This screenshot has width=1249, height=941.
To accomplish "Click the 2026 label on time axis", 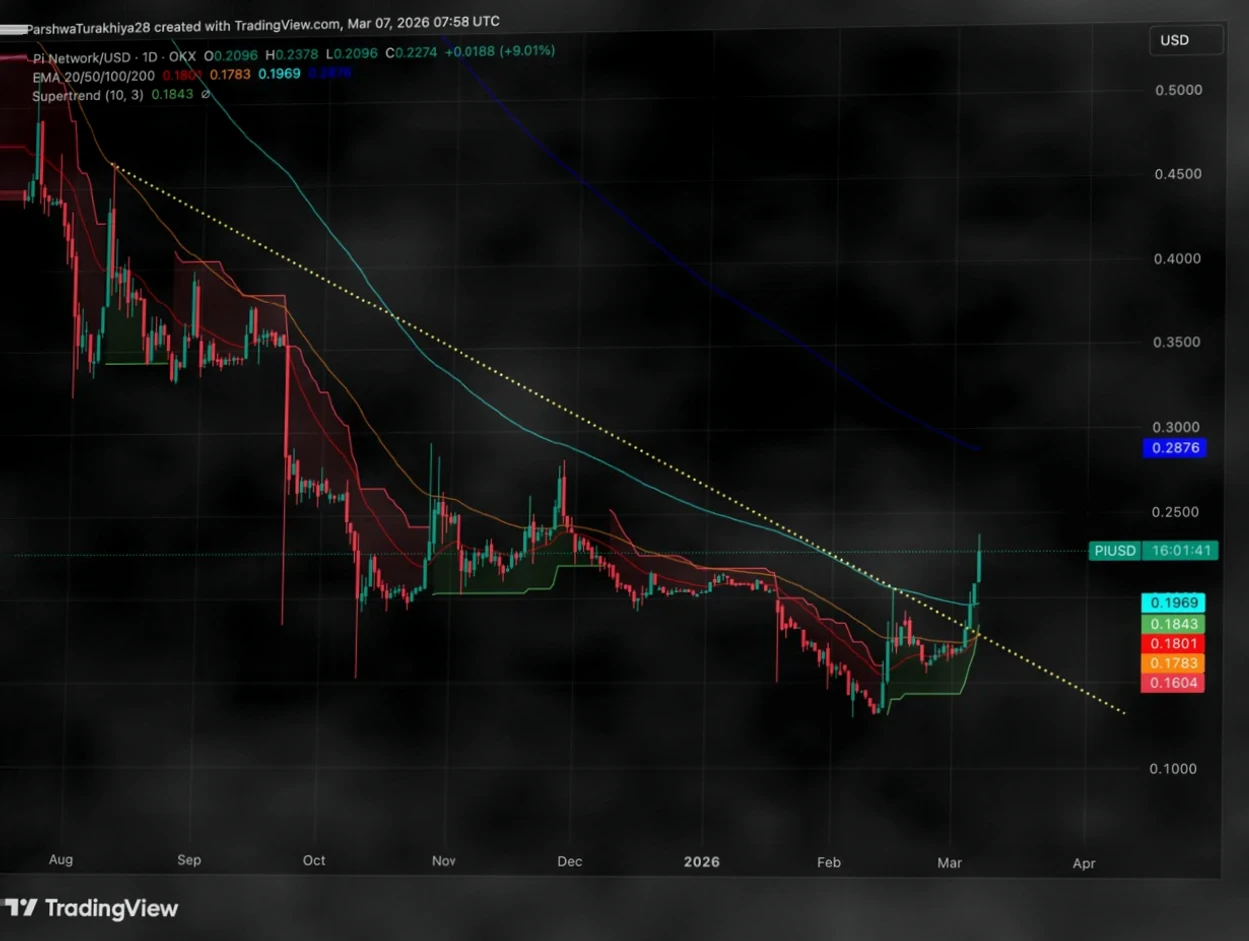I will 702,861.
